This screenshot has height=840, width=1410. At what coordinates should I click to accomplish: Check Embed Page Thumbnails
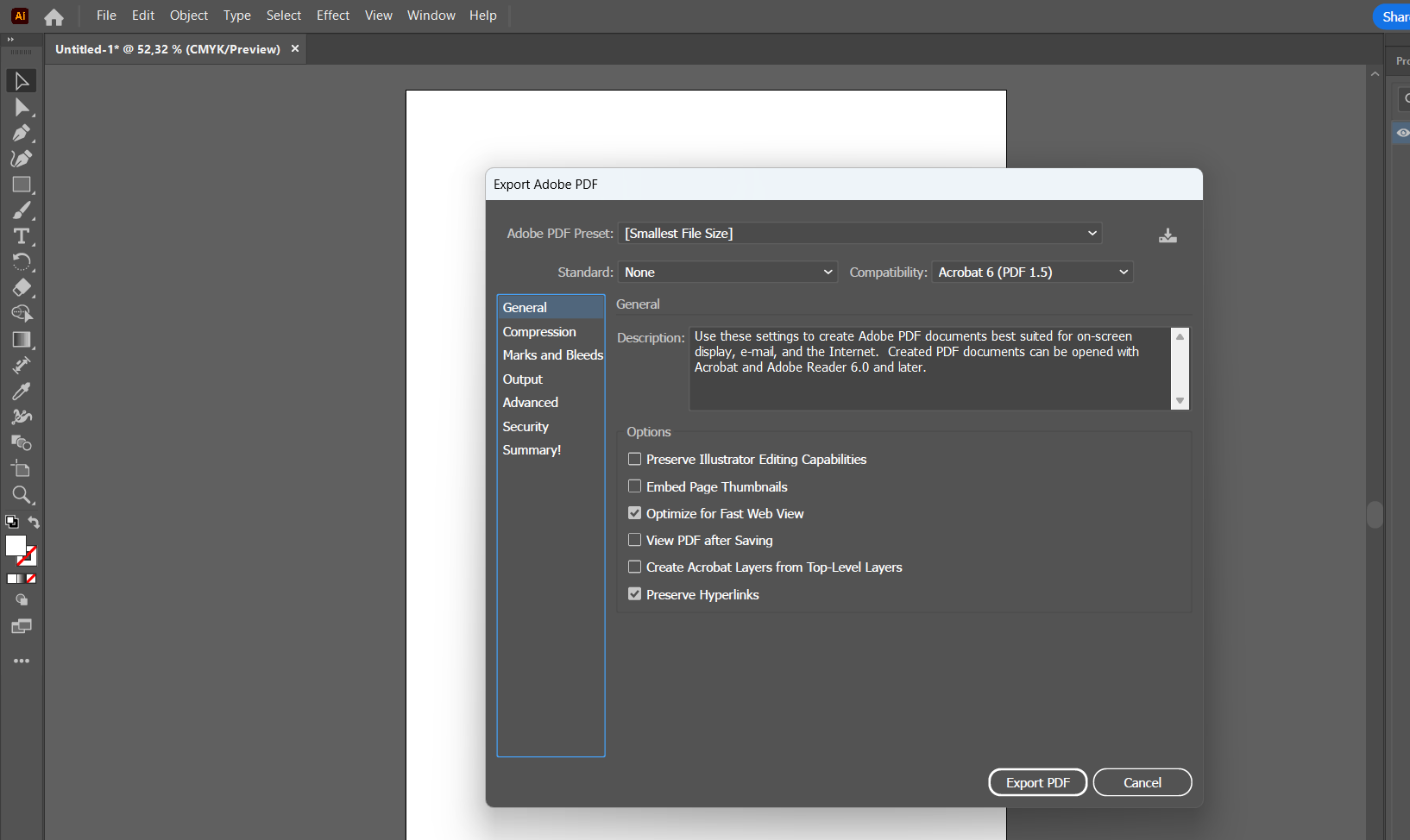click(635, 486)
